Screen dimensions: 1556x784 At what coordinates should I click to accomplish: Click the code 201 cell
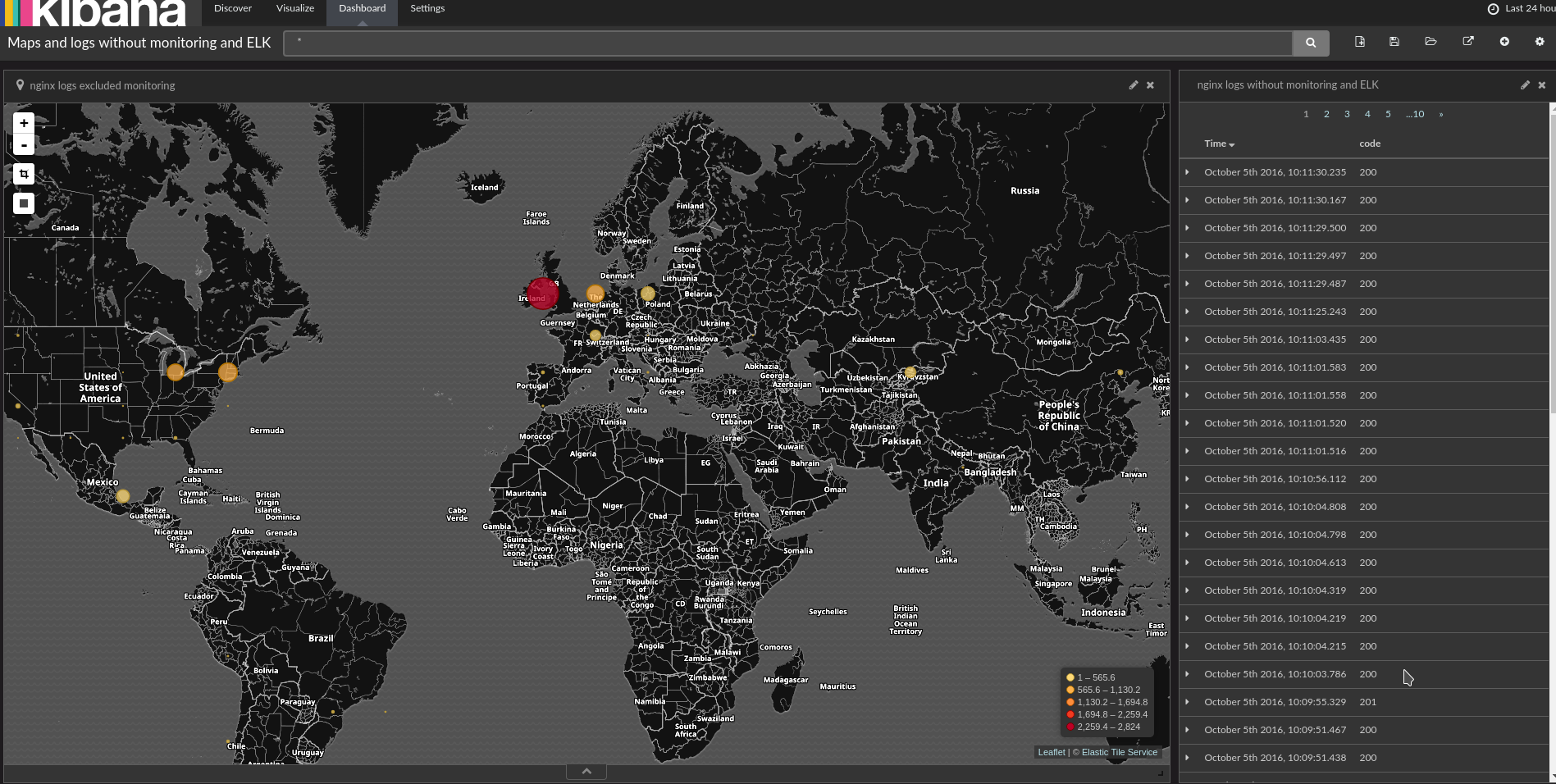coord(1368,702)
